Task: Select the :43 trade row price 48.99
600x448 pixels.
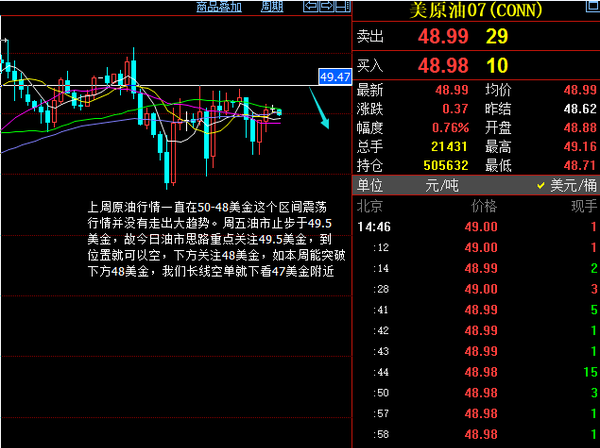Action: point(481,351)
